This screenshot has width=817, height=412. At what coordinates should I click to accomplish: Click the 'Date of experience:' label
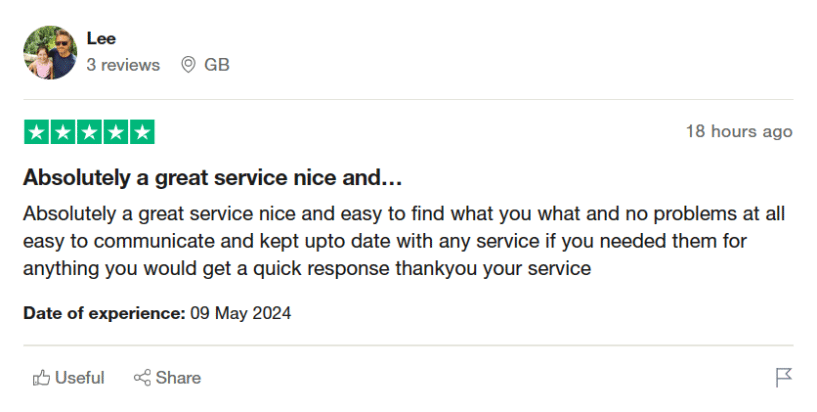tap(104, 313)
